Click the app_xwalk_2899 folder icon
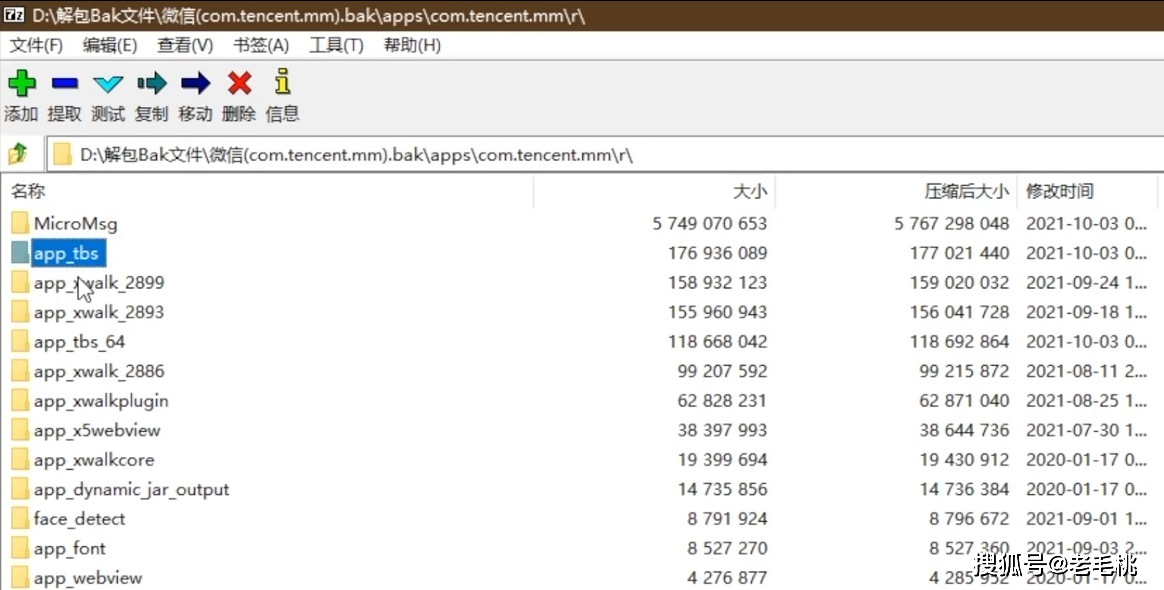The image size is (1164, 590). (x=20, y=283)
